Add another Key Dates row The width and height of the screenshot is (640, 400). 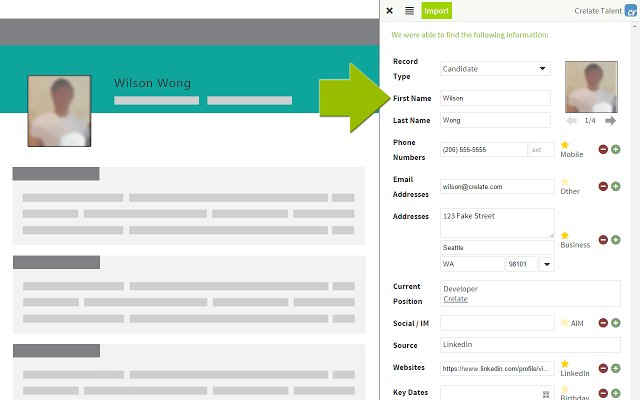[616, 393]
